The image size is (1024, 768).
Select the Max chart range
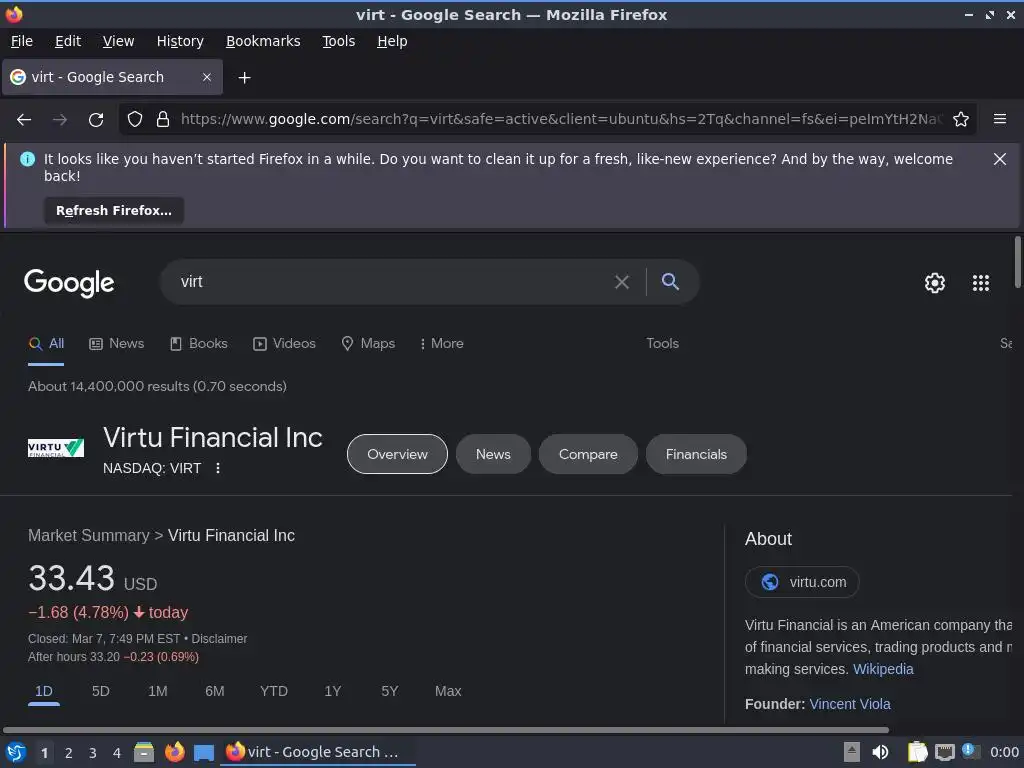(x=448, y=691)
